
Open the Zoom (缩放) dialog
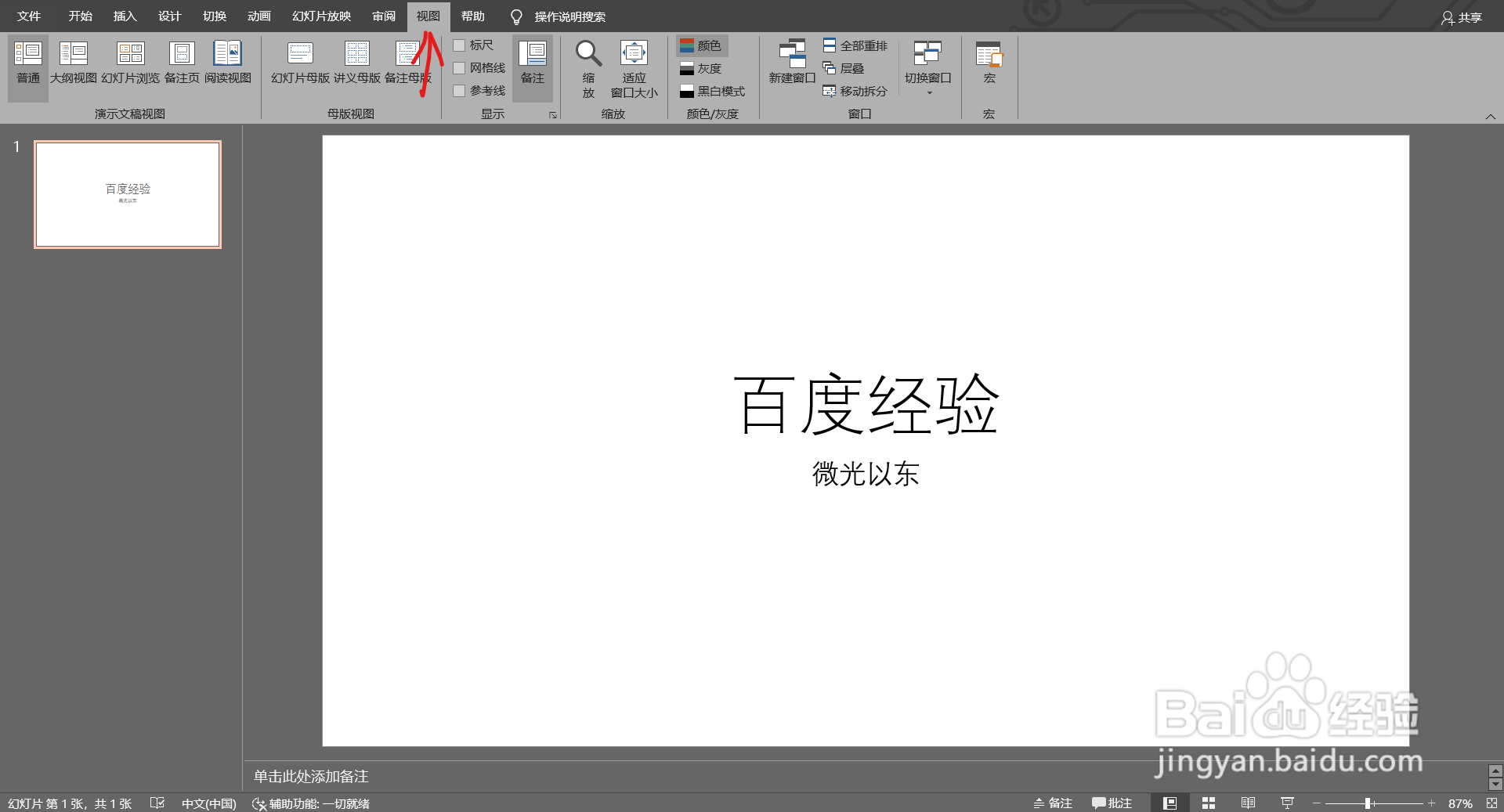pyautogui.click(x=588, y=69)
